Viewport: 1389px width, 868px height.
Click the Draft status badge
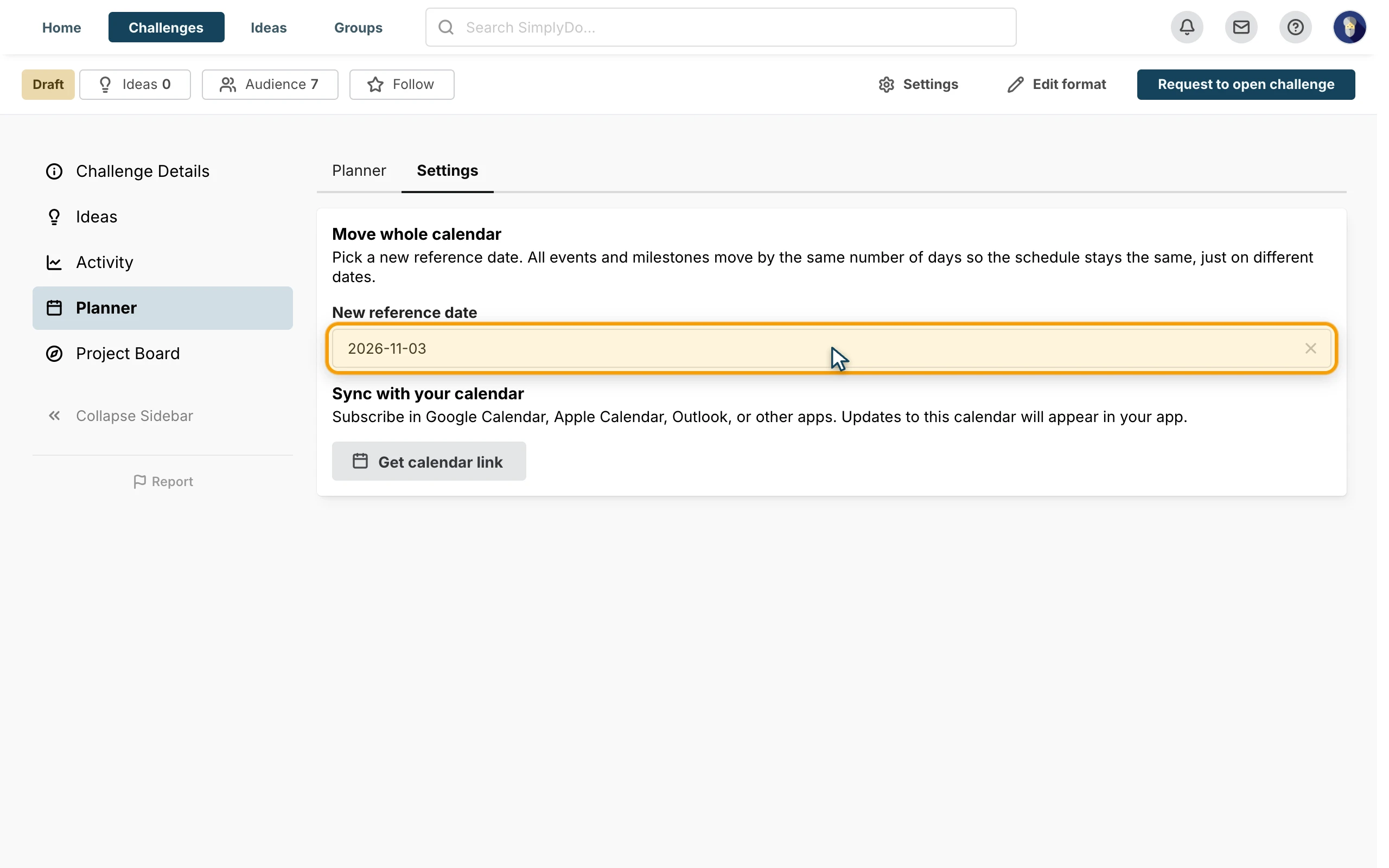click(48, 85)
